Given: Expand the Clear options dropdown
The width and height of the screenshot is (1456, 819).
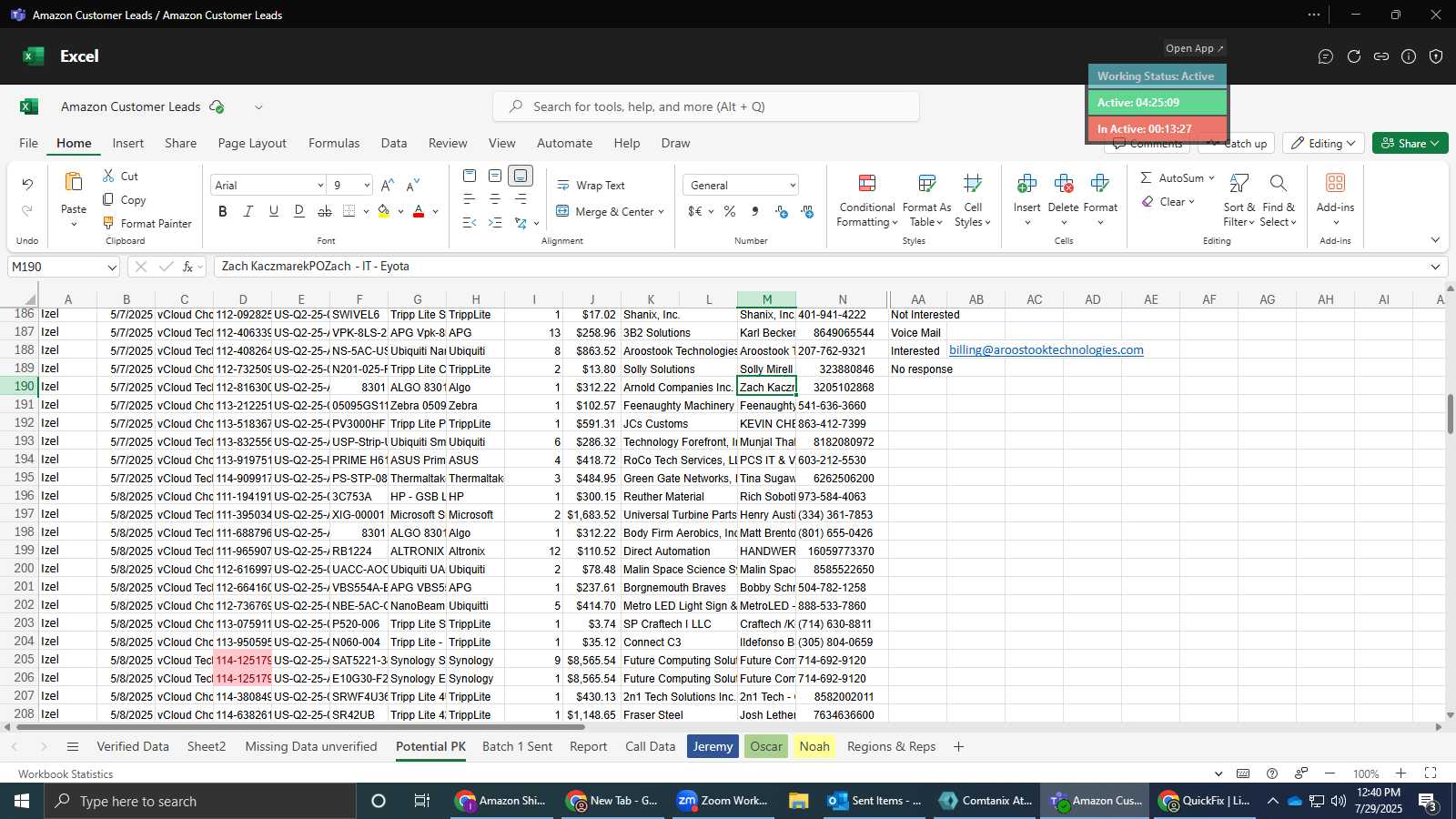Looking at the screenshot, I should click(x=1191, y=202).
